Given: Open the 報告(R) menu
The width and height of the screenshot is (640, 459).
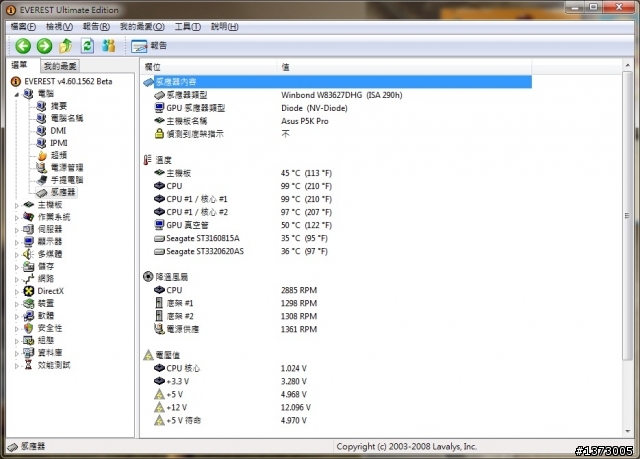Looking at the screenshot, I should pyautogui.click(x=96, y=27).
